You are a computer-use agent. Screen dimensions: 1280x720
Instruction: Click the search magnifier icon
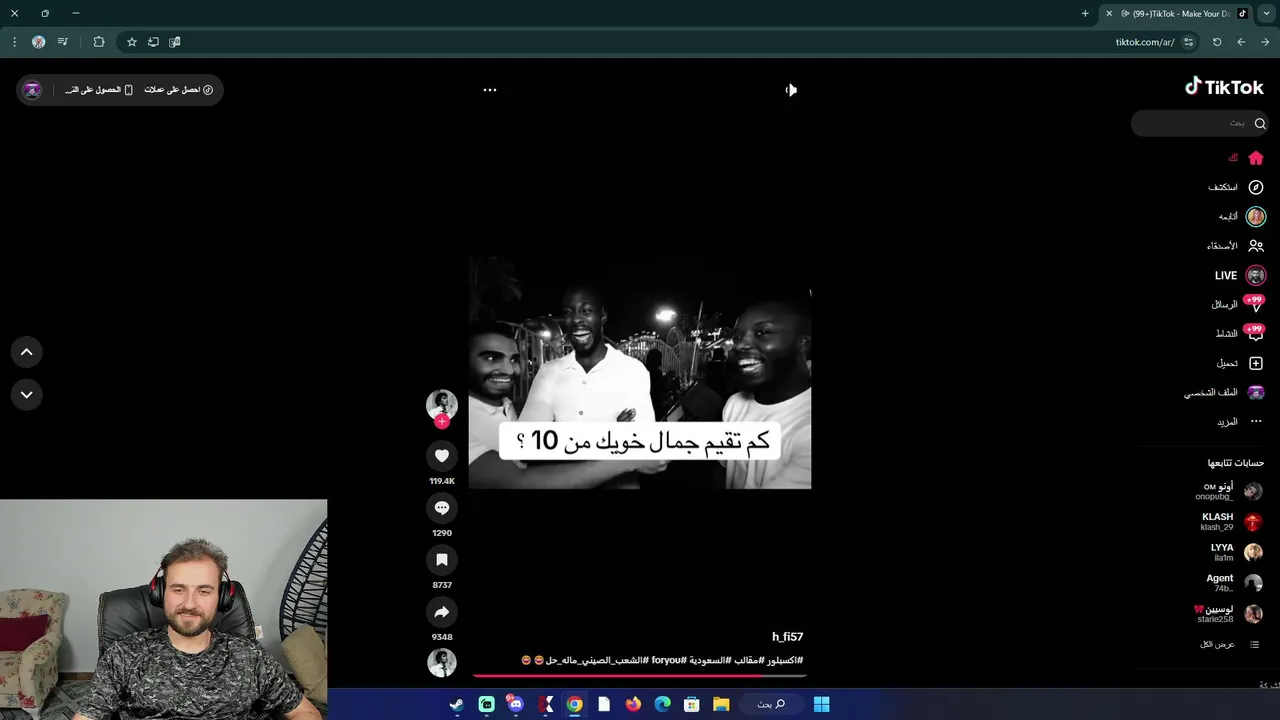1260,123
